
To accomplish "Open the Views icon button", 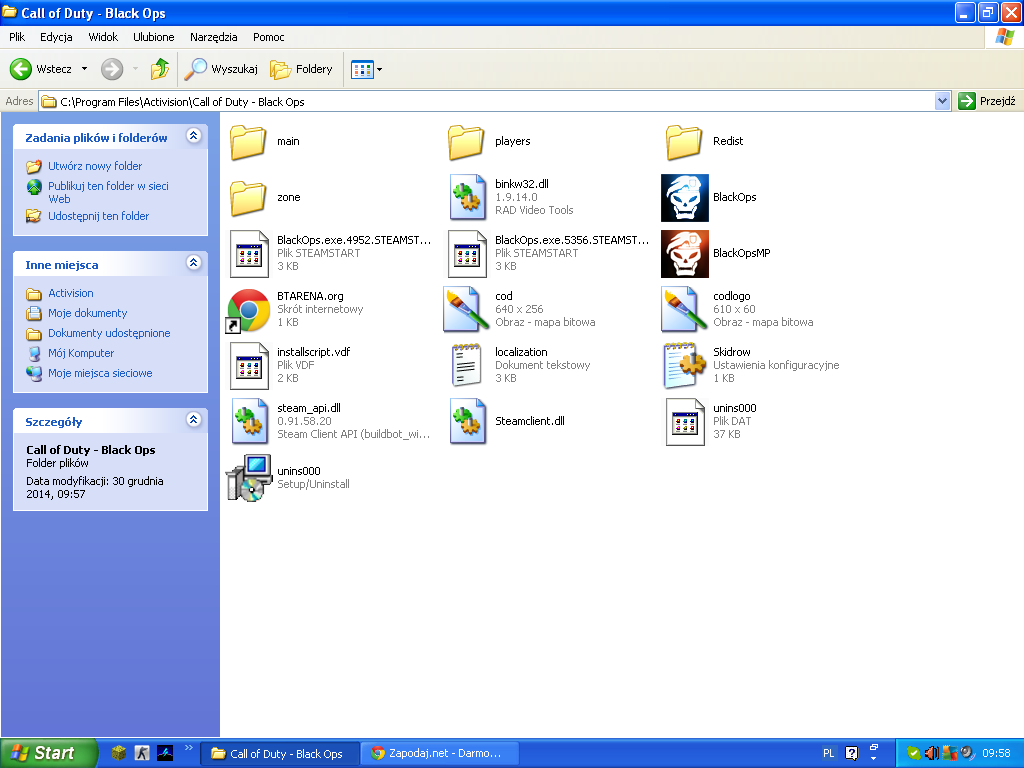I will tap(362, 69).
